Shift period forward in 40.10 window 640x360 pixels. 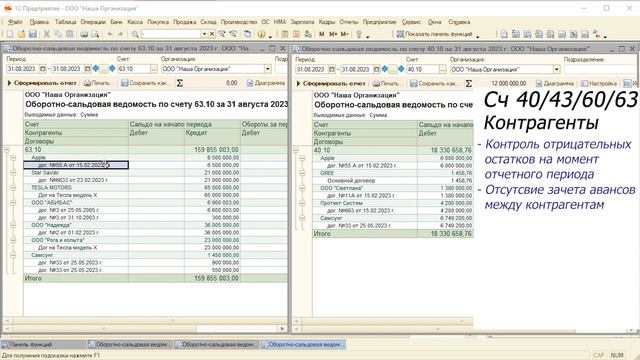coord(401,69)
